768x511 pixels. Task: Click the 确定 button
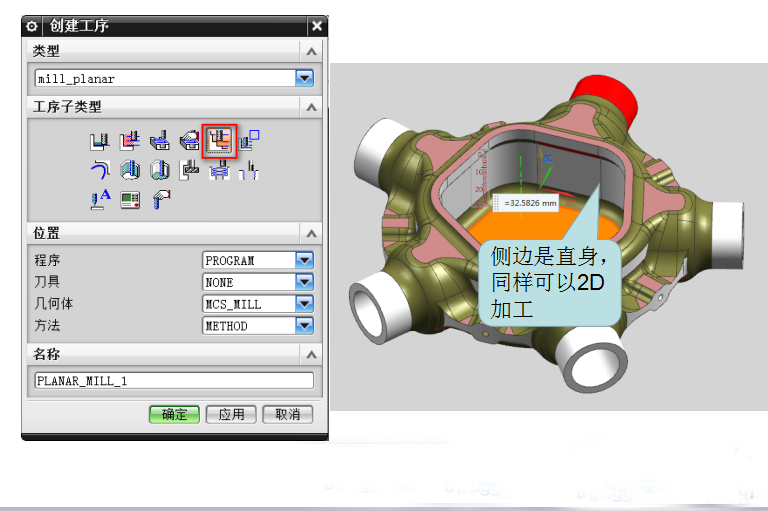[174, 414]
